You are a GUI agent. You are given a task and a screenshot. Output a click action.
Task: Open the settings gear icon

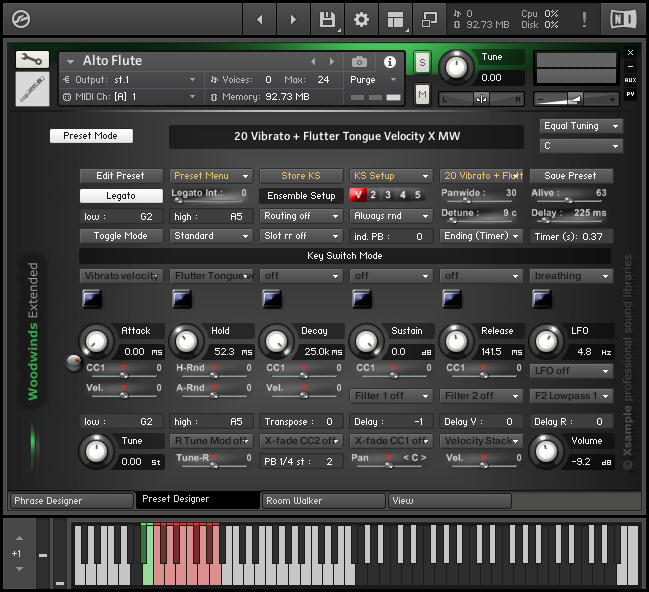361,19
